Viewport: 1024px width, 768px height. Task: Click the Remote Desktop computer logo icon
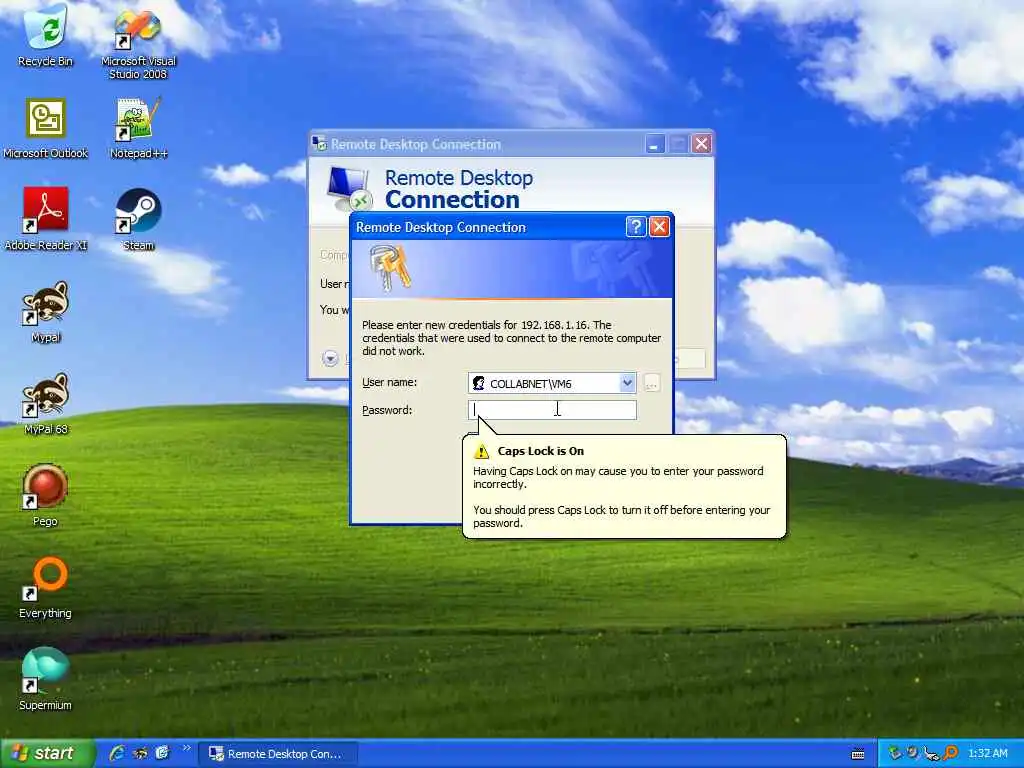click(x=349, y=188)
